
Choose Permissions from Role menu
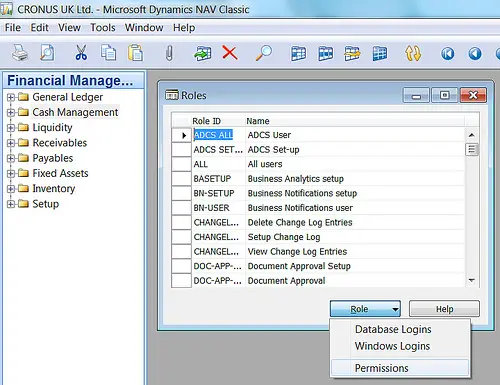tap(400, 368)
